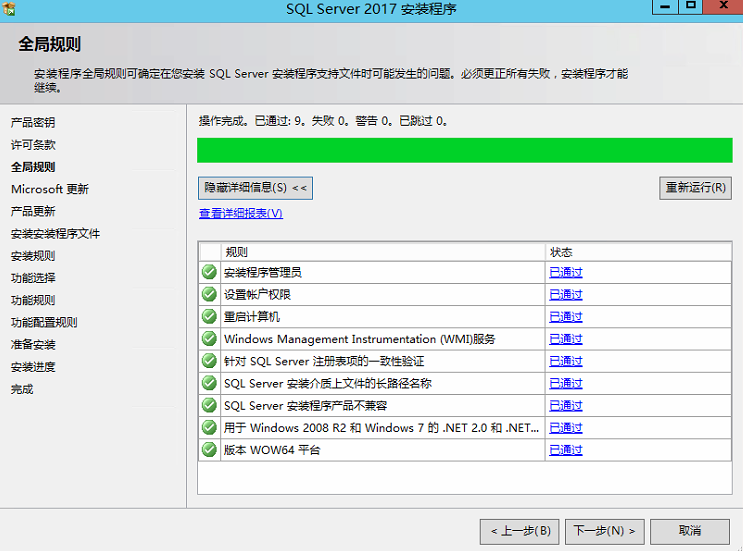Select 全局规则 step in sidebar

pos(33,167)
